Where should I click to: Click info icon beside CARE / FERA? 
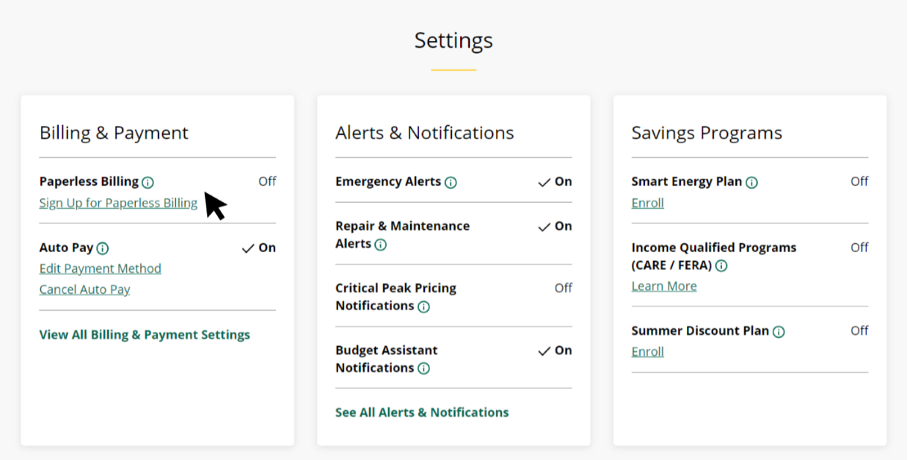pyautogui.click(x=721, y=266)
